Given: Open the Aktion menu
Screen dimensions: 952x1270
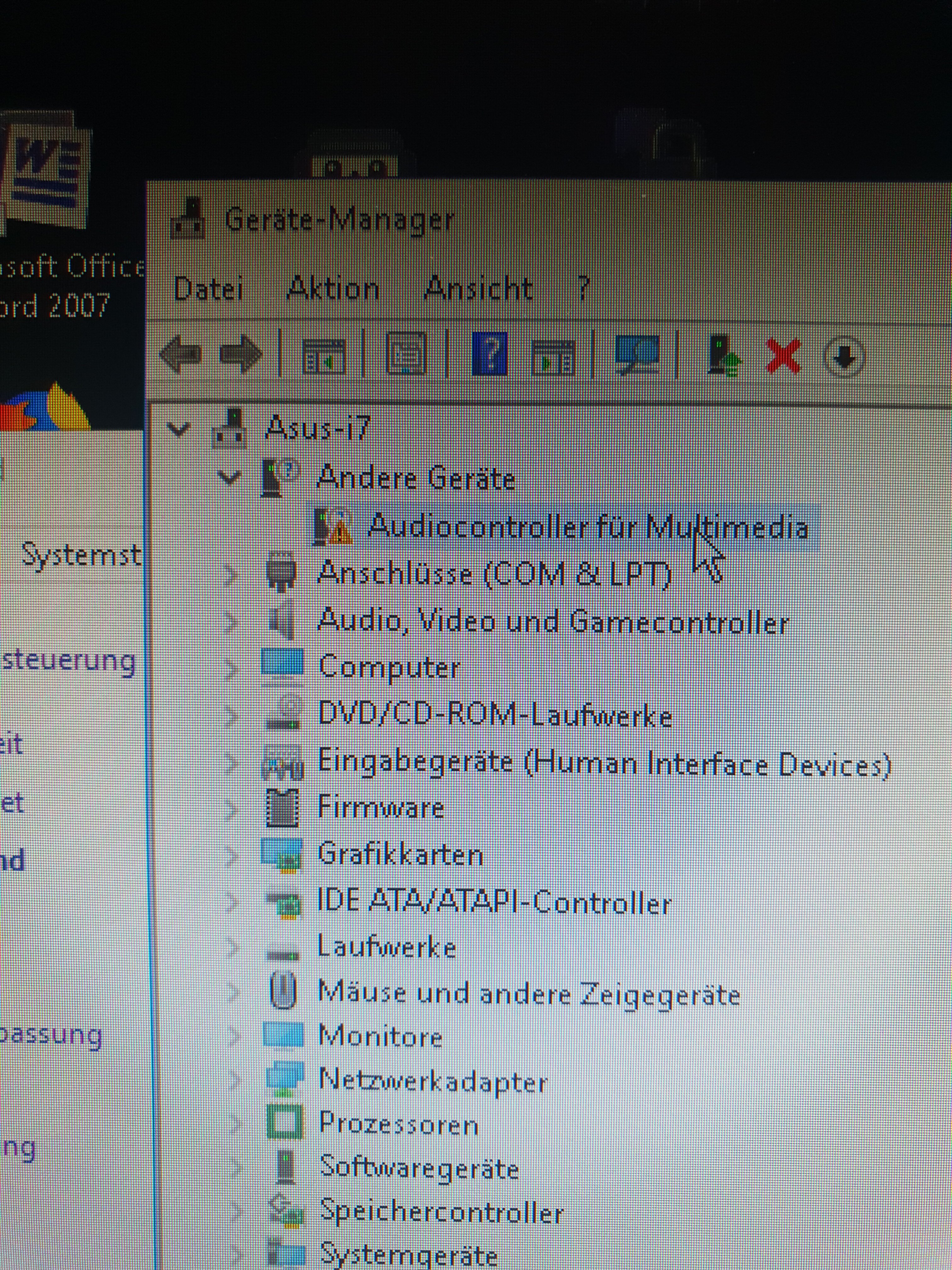Looking at the screenshot, I should [x=332, y=287].
